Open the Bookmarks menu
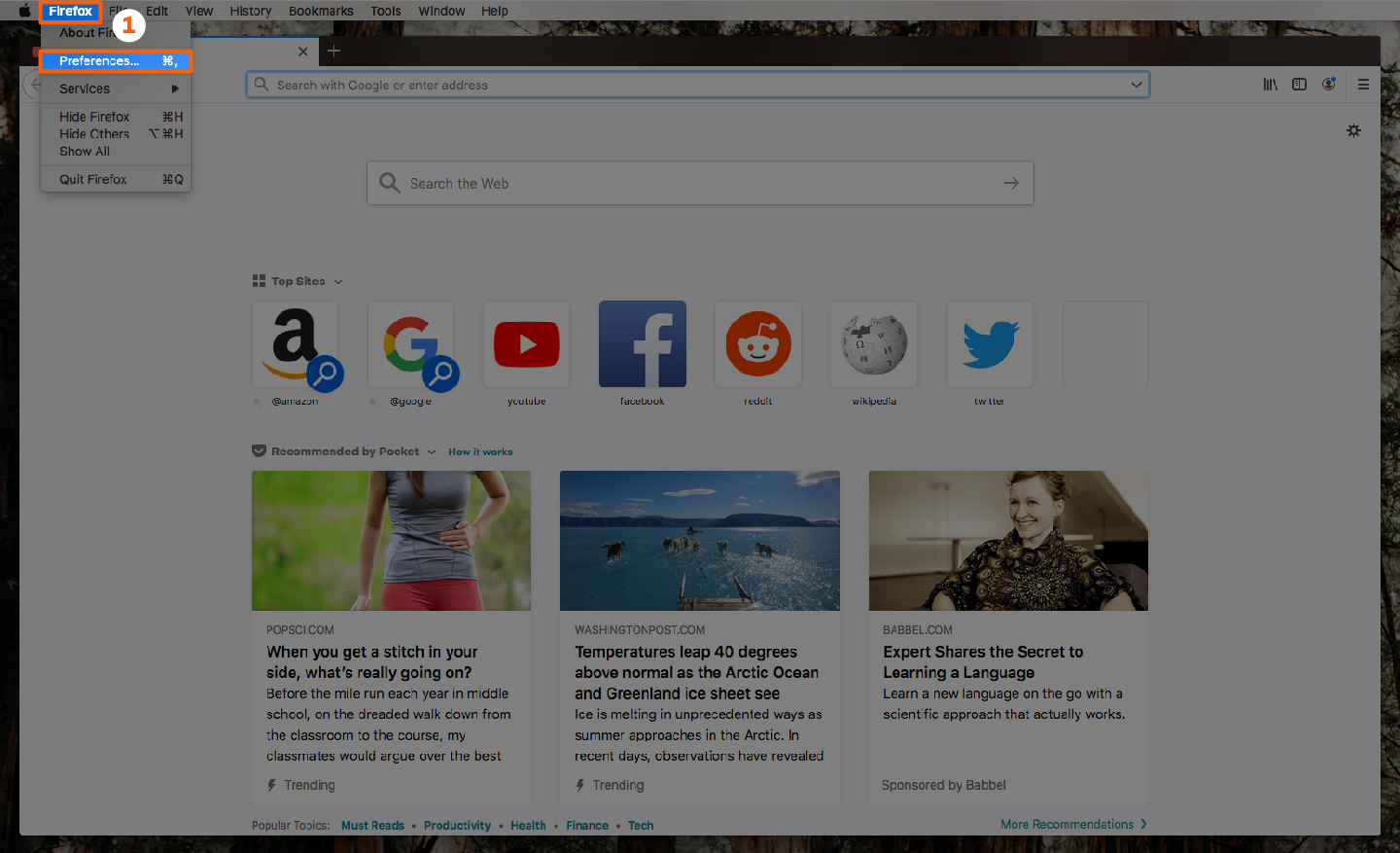 (321, 11)
